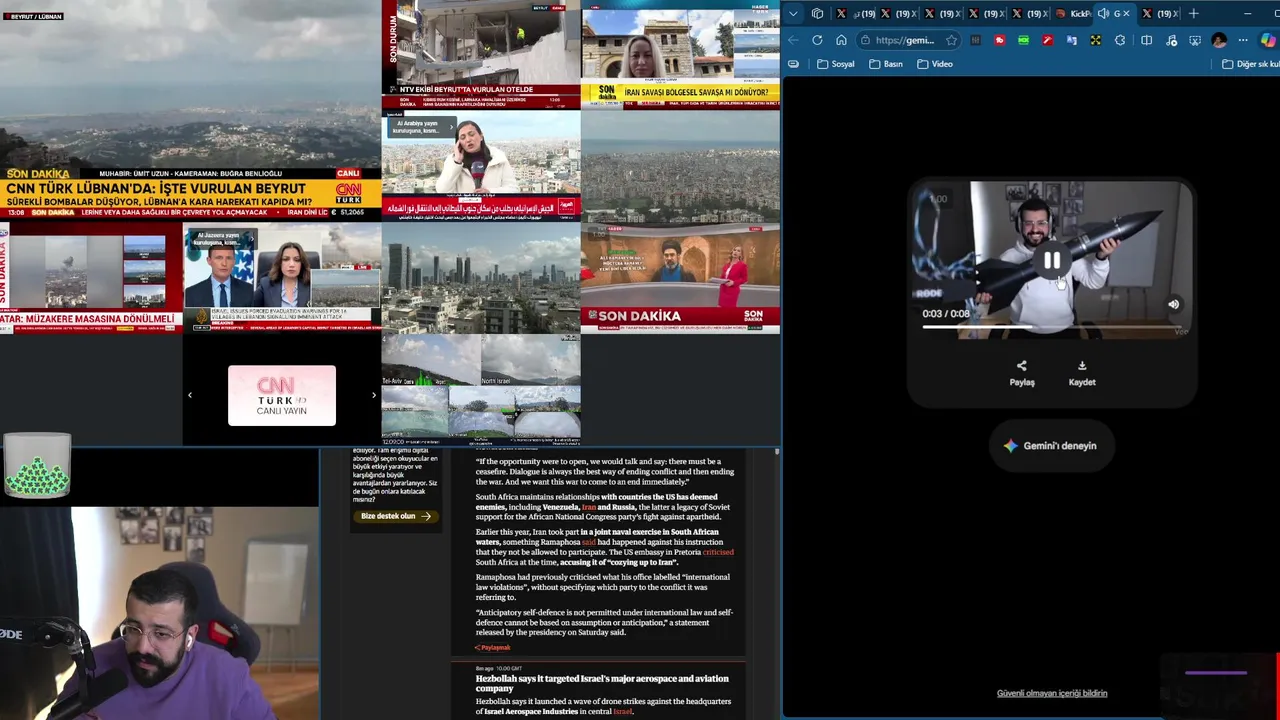Click the screenshot capture icon
Image resolution: width=1280 pixels, height=720 pixels.
(x=1195, y=40)
